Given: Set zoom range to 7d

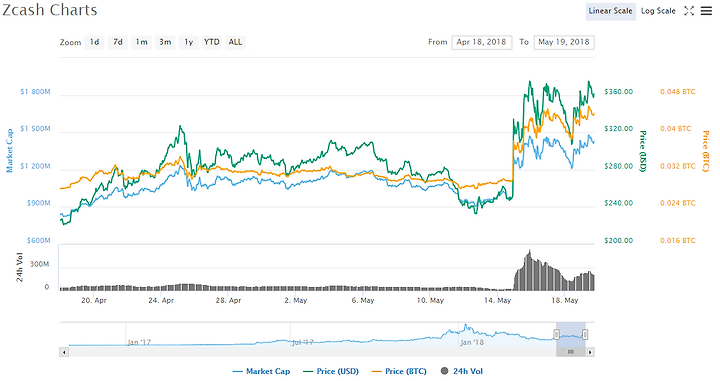Looking at the screenshot, I should 118,42.
